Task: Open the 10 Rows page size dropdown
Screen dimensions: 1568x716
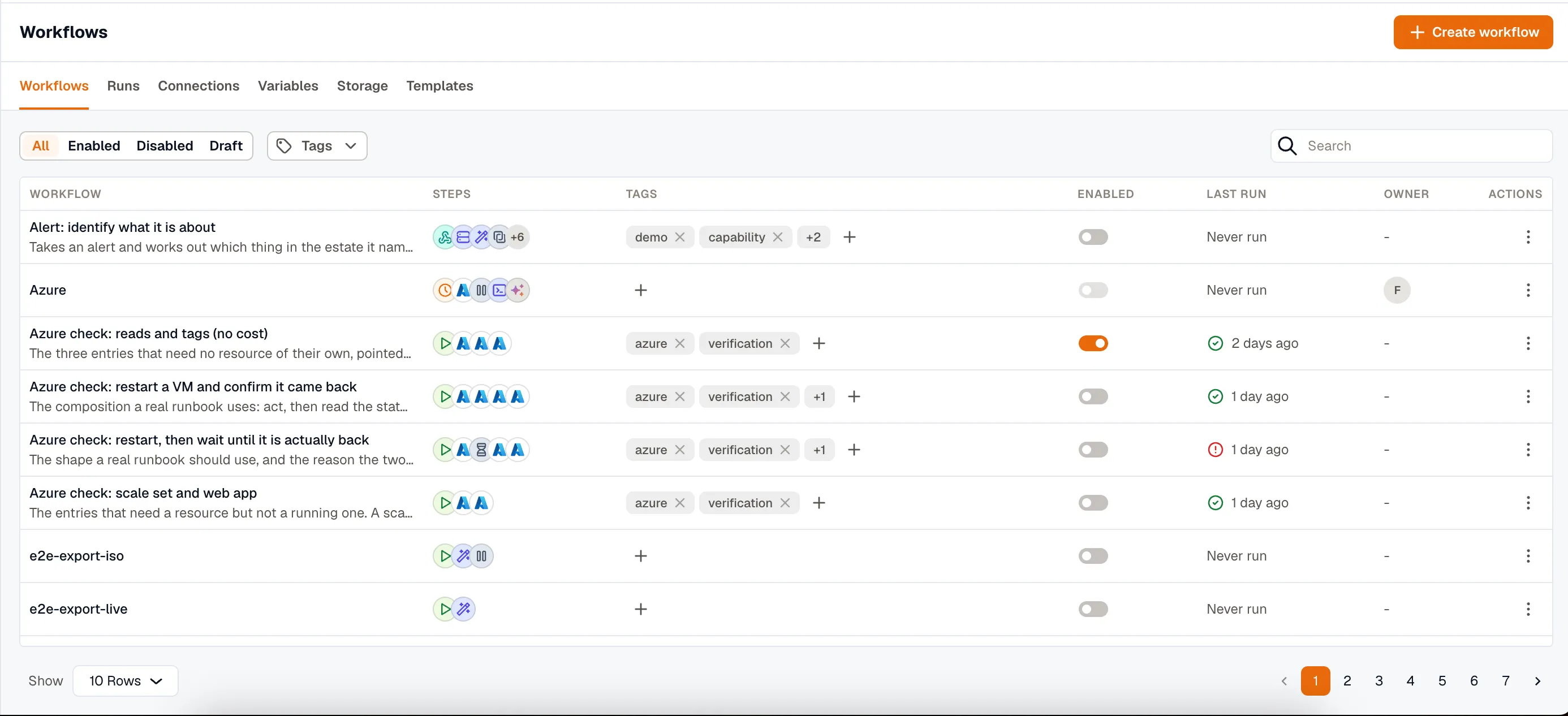Action: click(126, 681)
